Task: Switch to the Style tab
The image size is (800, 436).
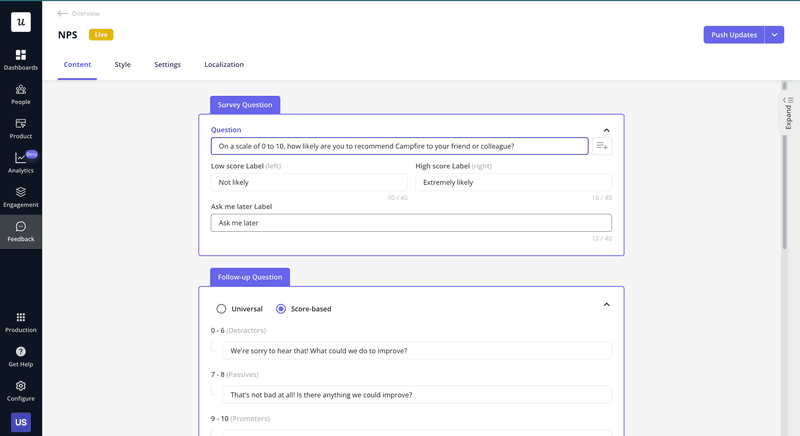Action: point(122,65)
